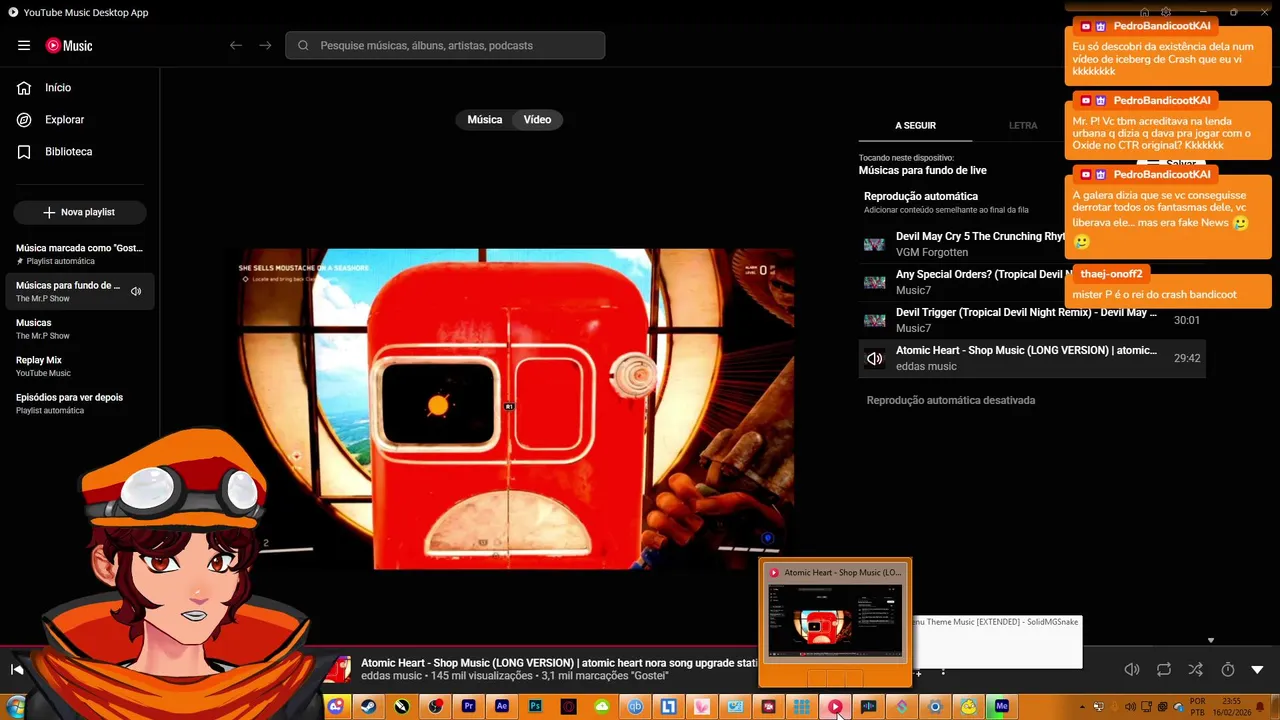The width and height of the screenshot is (1280, 720).
Task: Skip to previous track
Action: [17, 669]
